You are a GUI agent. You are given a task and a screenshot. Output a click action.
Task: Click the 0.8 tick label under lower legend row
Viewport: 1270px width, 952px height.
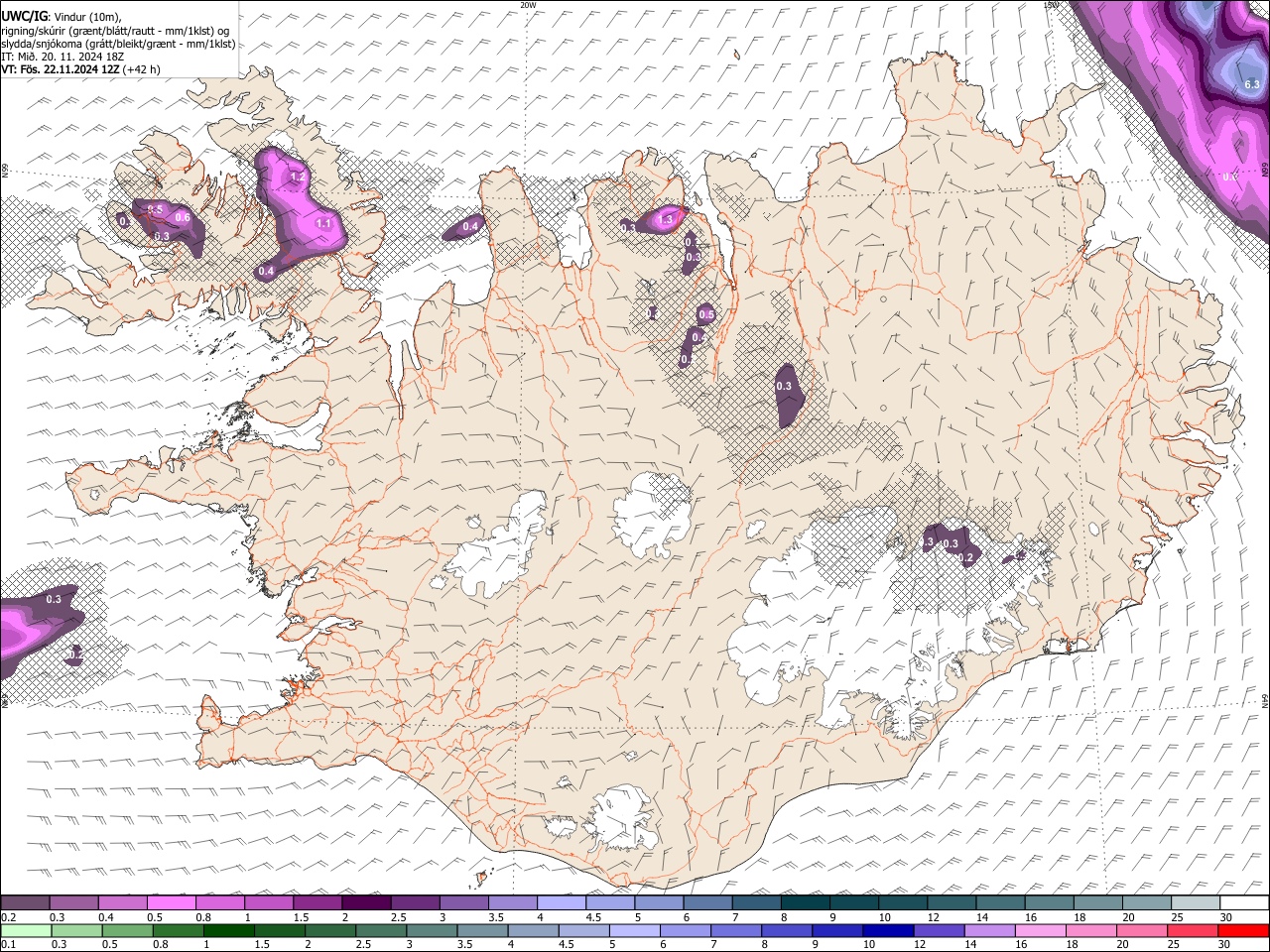click(161, 944)
